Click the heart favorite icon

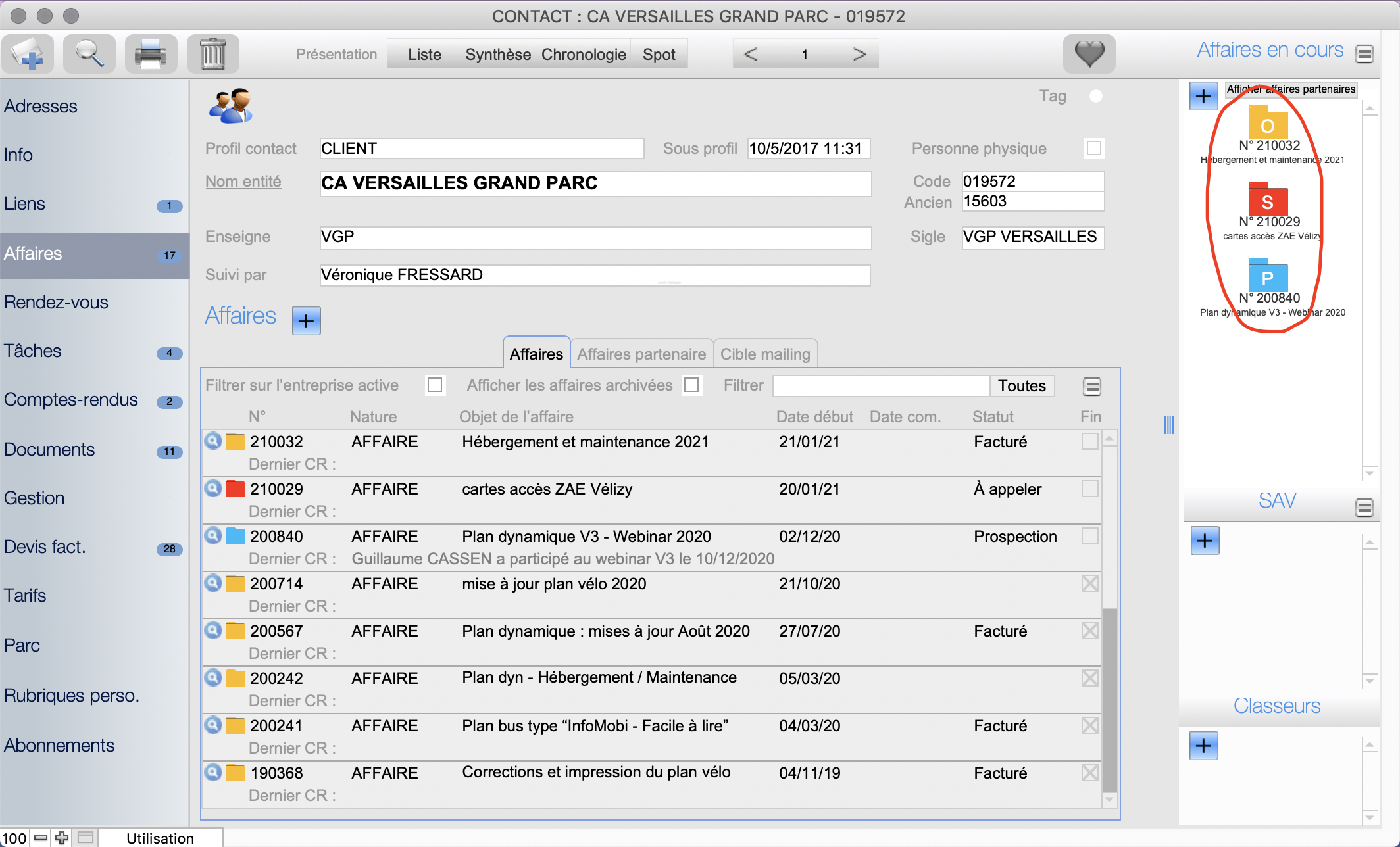click(x=1089, y=54)
